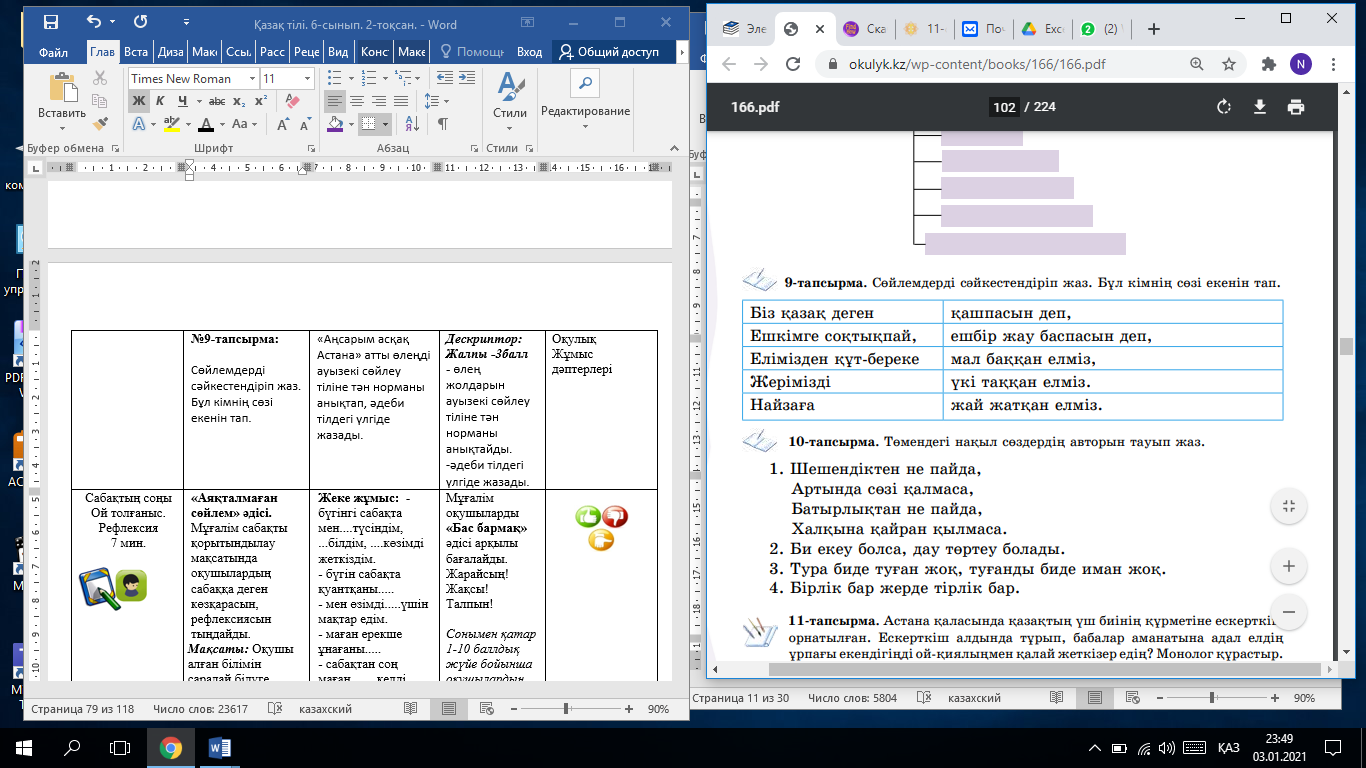Switch to the Вид ribbon tab
Image resolution: width=1366 pixels, height=768 pixels.
click(x=339, y=52)
